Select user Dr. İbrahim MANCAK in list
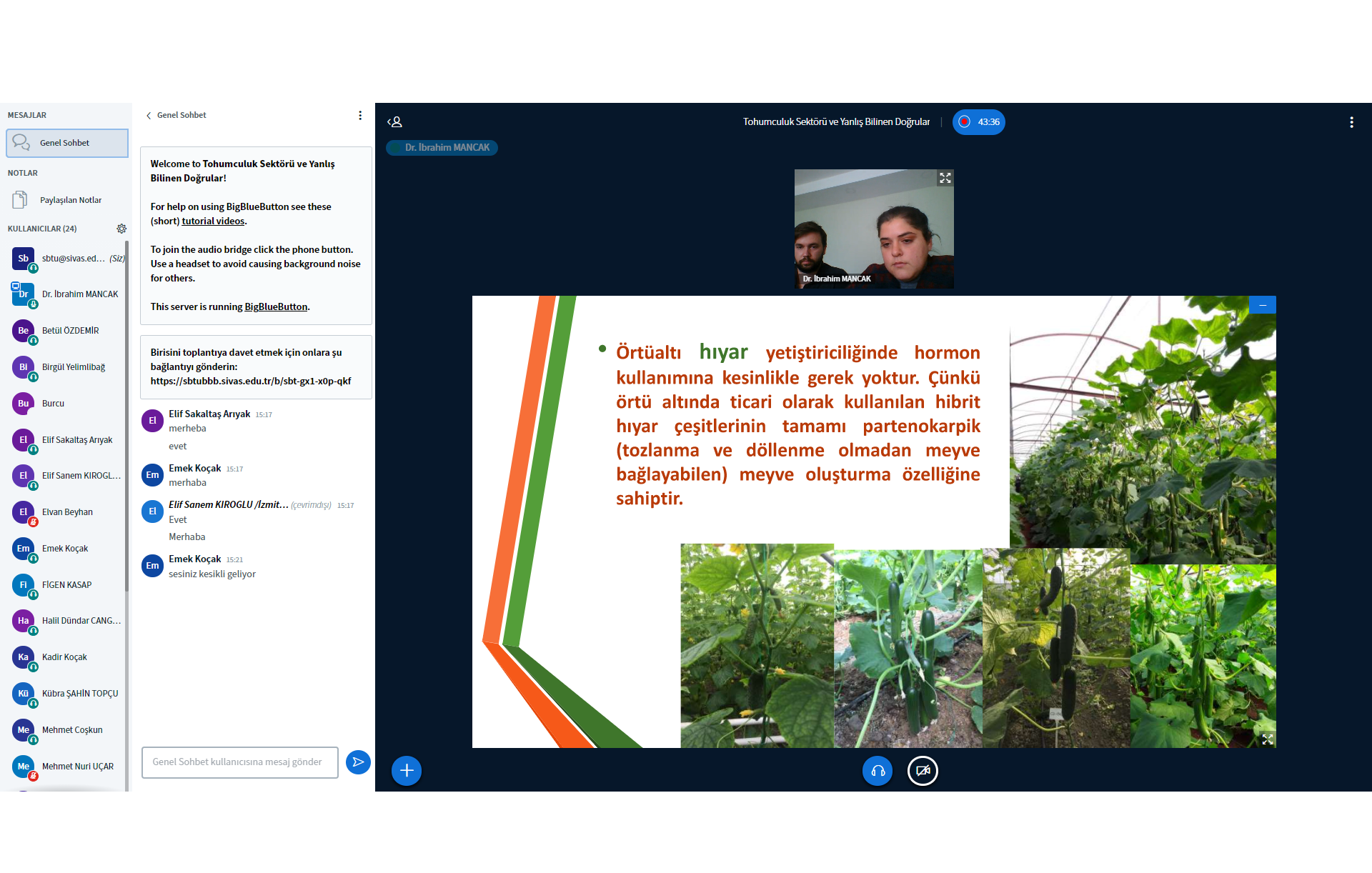This screenshot has height=873, width=1372. tap(79, 294)
